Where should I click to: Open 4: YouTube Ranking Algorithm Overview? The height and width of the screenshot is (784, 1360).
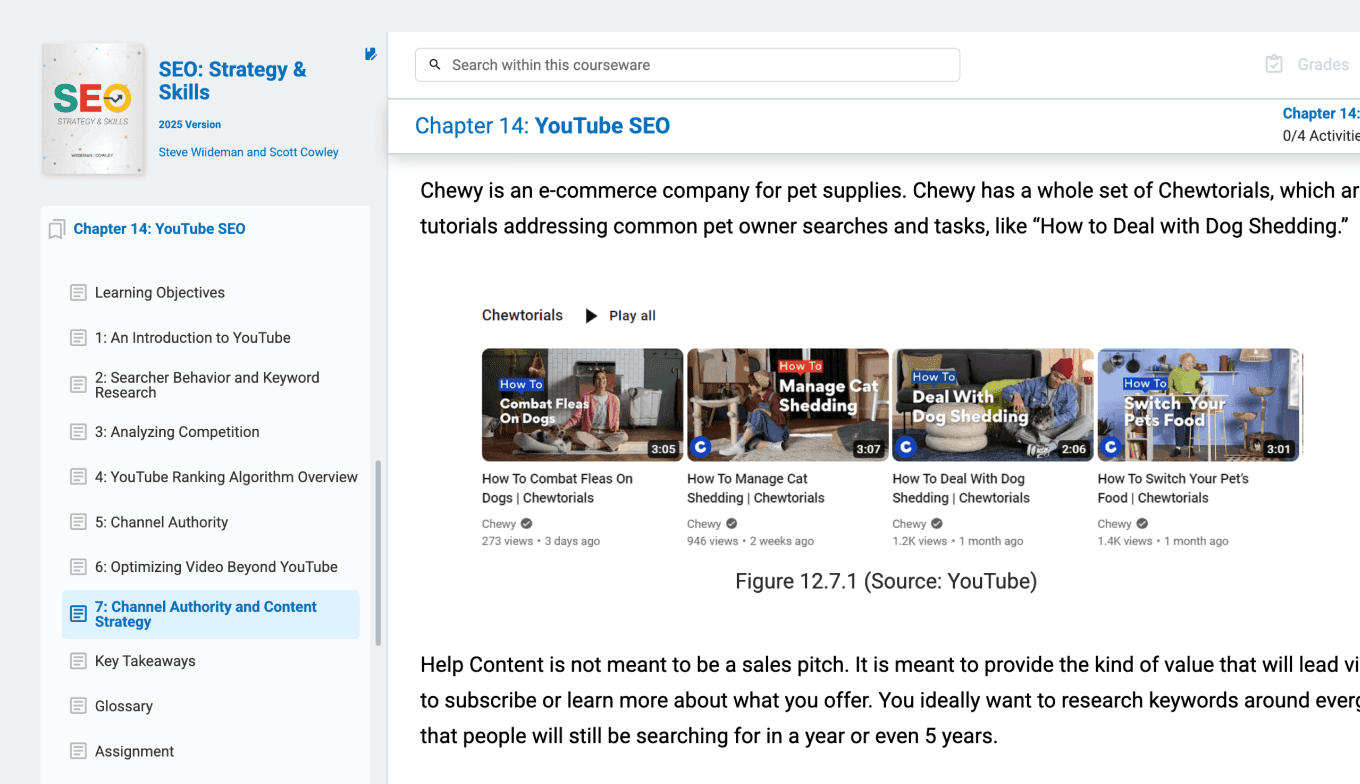coord(226,477)
